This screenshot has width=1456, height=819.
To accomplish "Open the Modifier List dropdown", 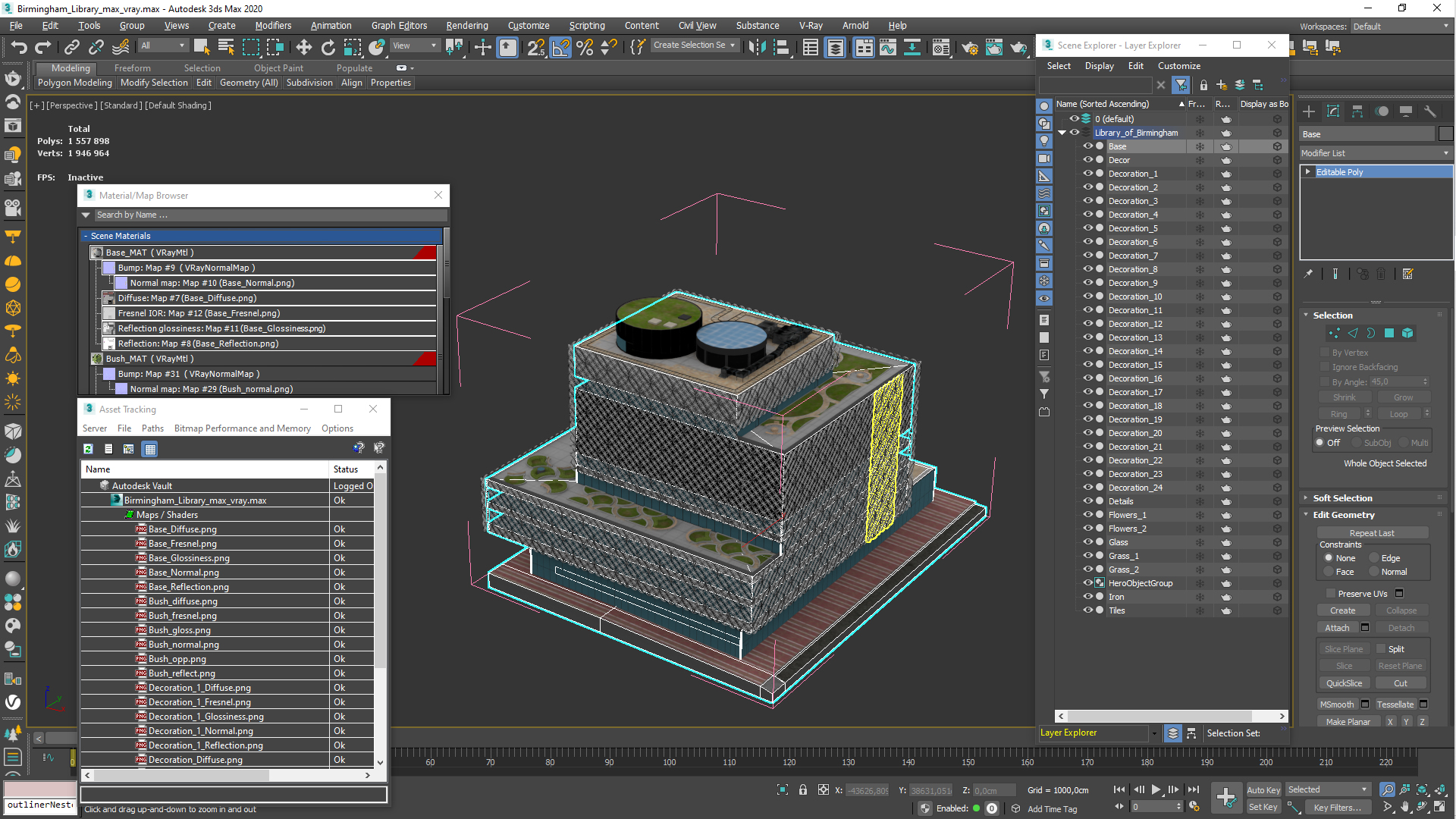I will point(1375,153).
